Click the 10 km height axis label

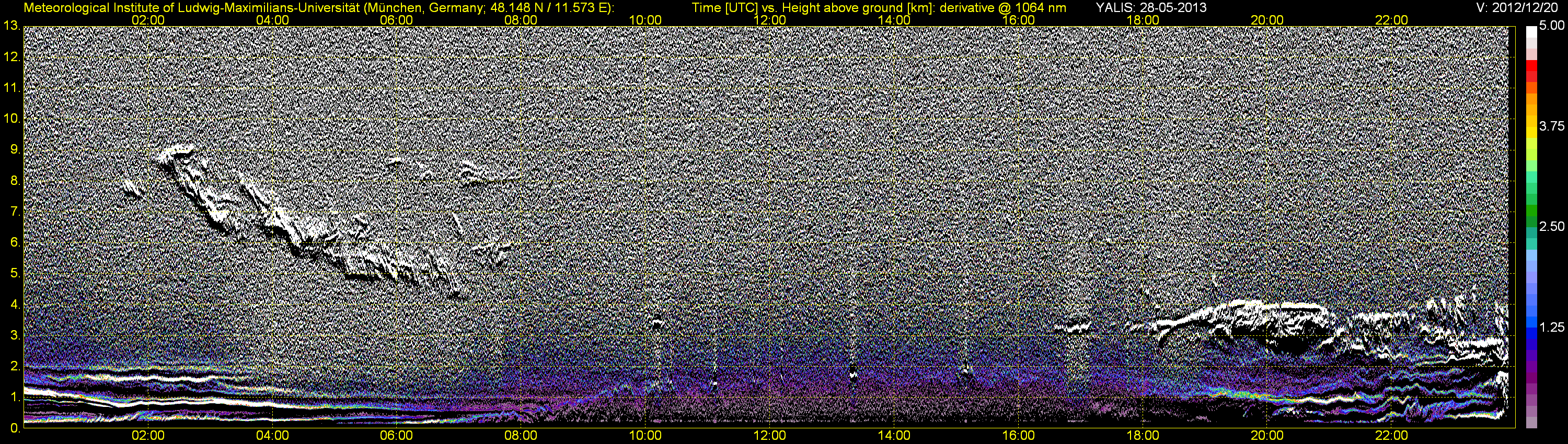point(11,119)
